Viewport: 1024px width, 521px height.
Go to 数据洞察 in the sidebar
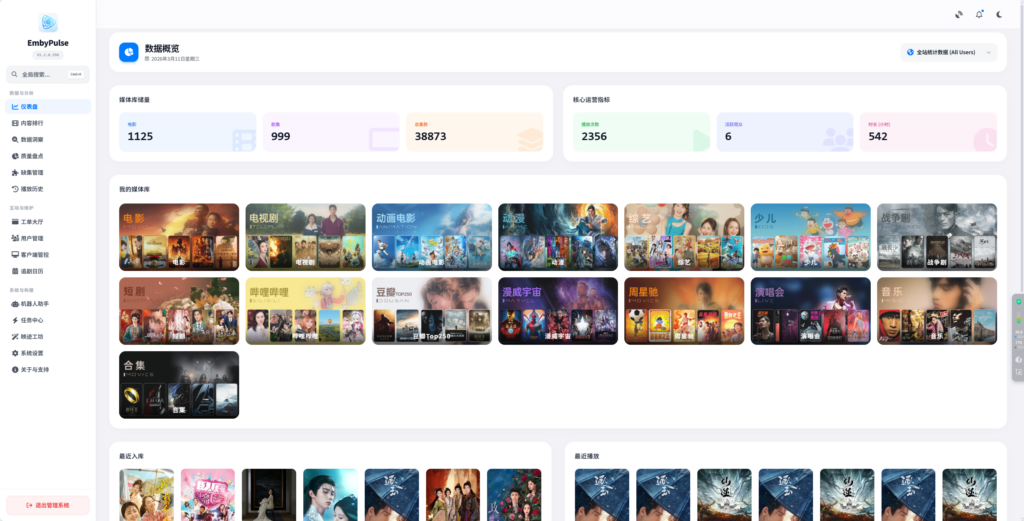tap(32, 139)
